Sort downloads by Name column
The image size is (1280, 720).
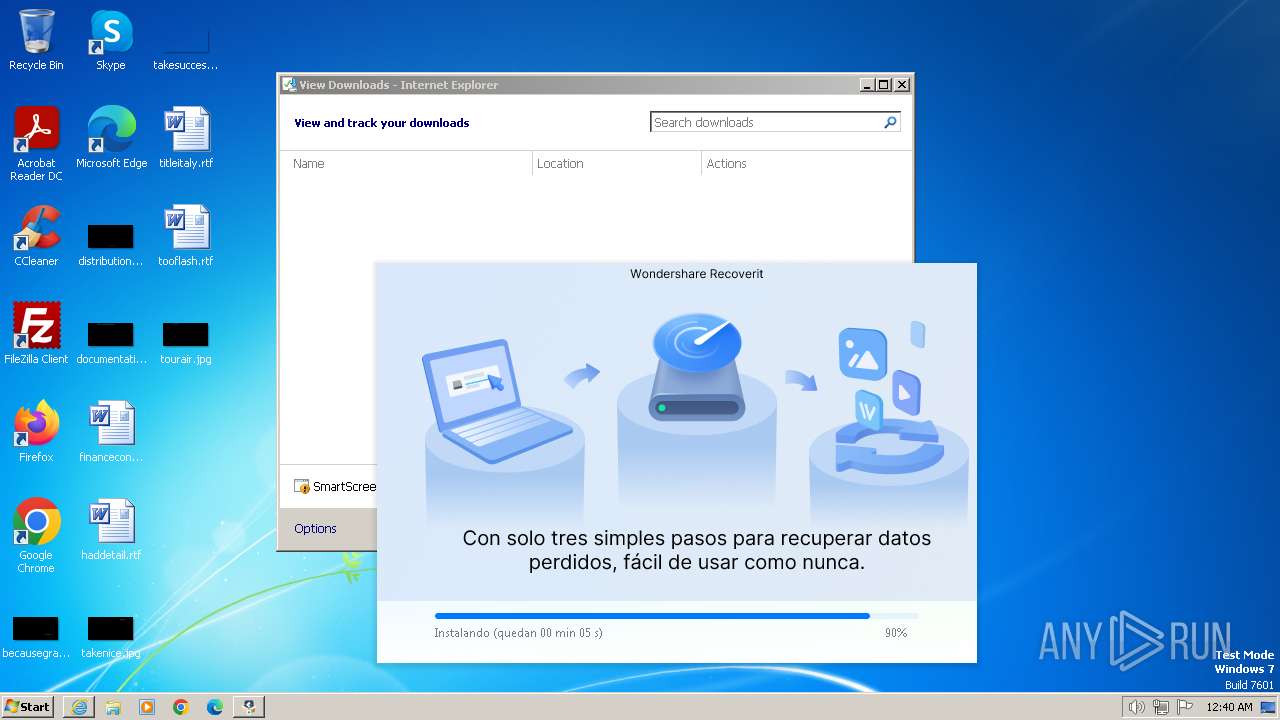pyautogui.click(x=406, y=163)
